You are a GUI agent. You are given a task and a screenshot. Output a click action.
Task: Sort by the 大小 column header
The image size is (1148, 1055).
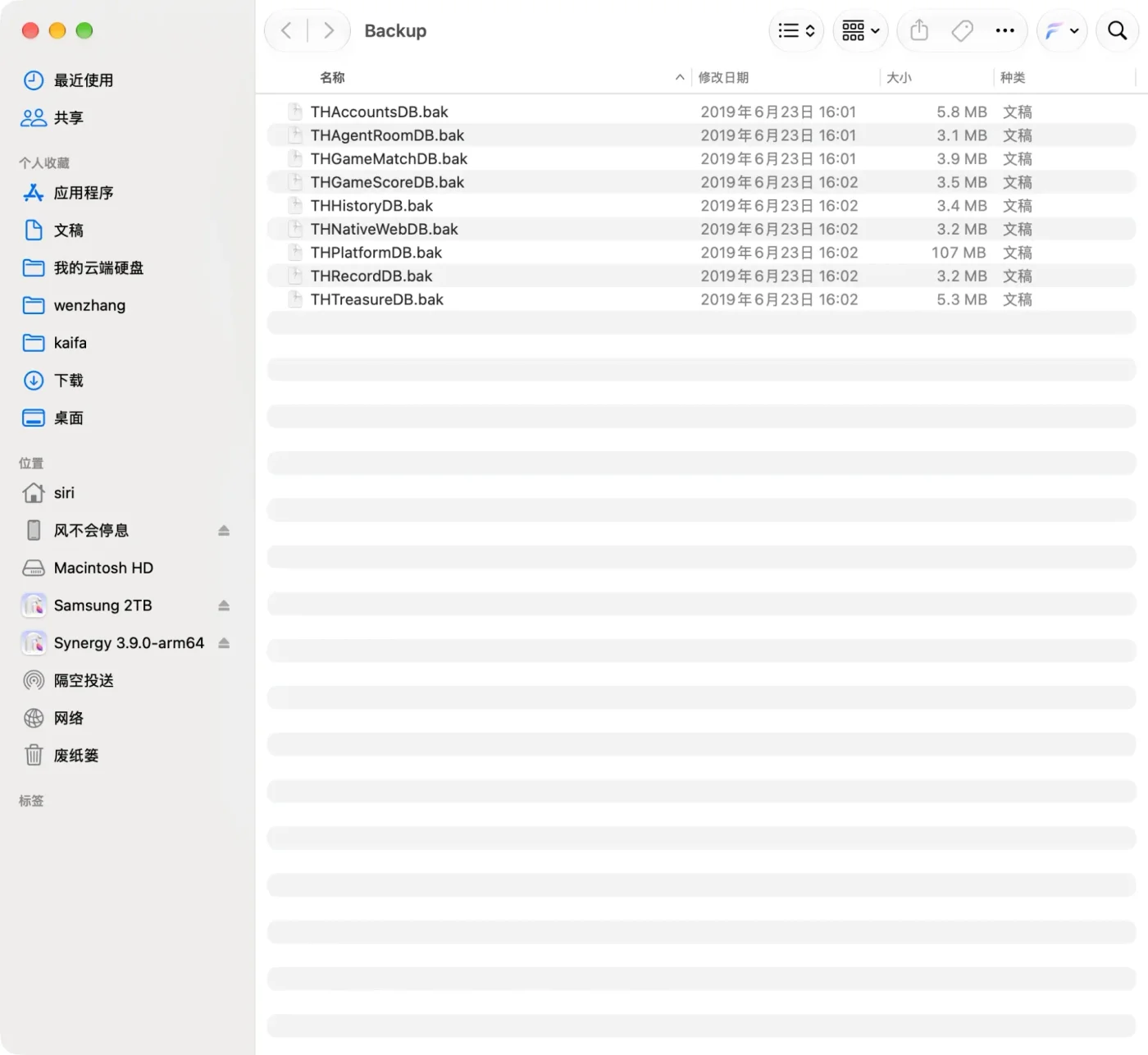pyautogui.click(x=899, y=77)
